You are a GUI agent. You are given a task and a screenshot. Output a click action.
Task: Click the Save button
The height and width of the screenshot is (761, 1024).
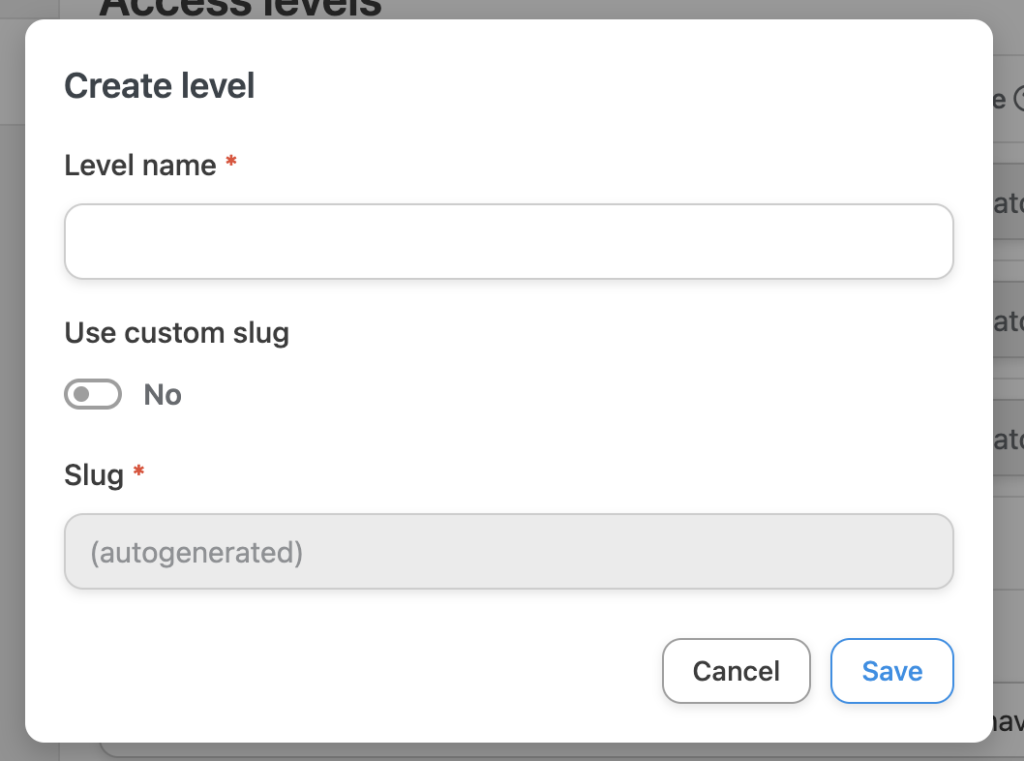coord(891,671)
